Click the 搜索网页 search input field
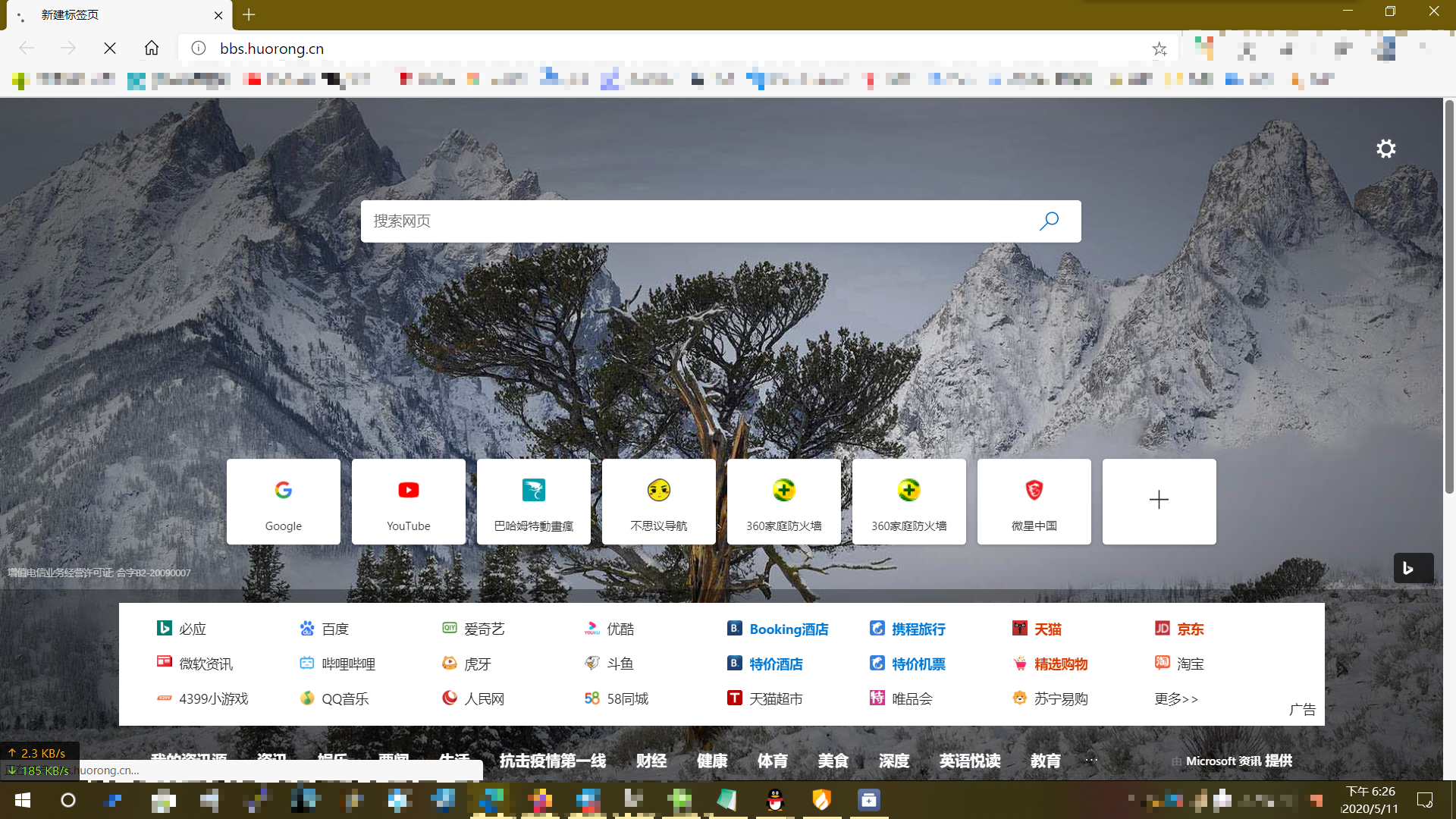1456x819 pixels. pyautogui.click(x=682, y=221)
